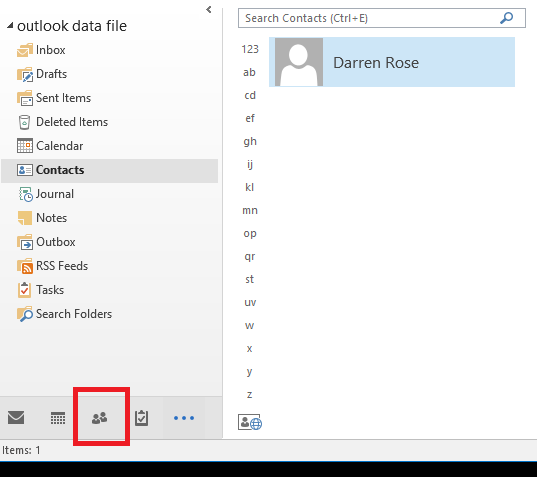Jump to the '123' index section
Viewport: 537px width, 477px height.
(250, 49)
